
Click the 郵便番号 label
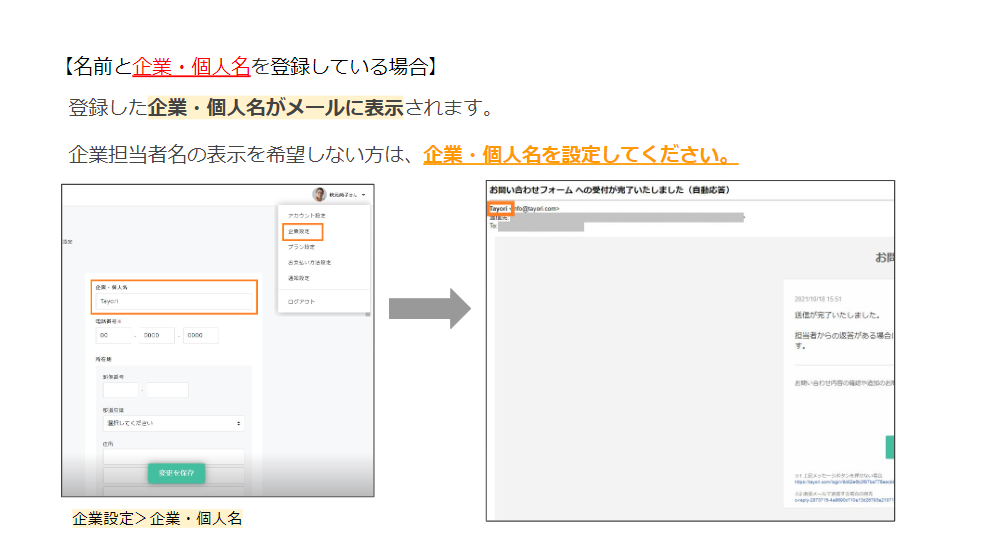click(x=113, y=376)
